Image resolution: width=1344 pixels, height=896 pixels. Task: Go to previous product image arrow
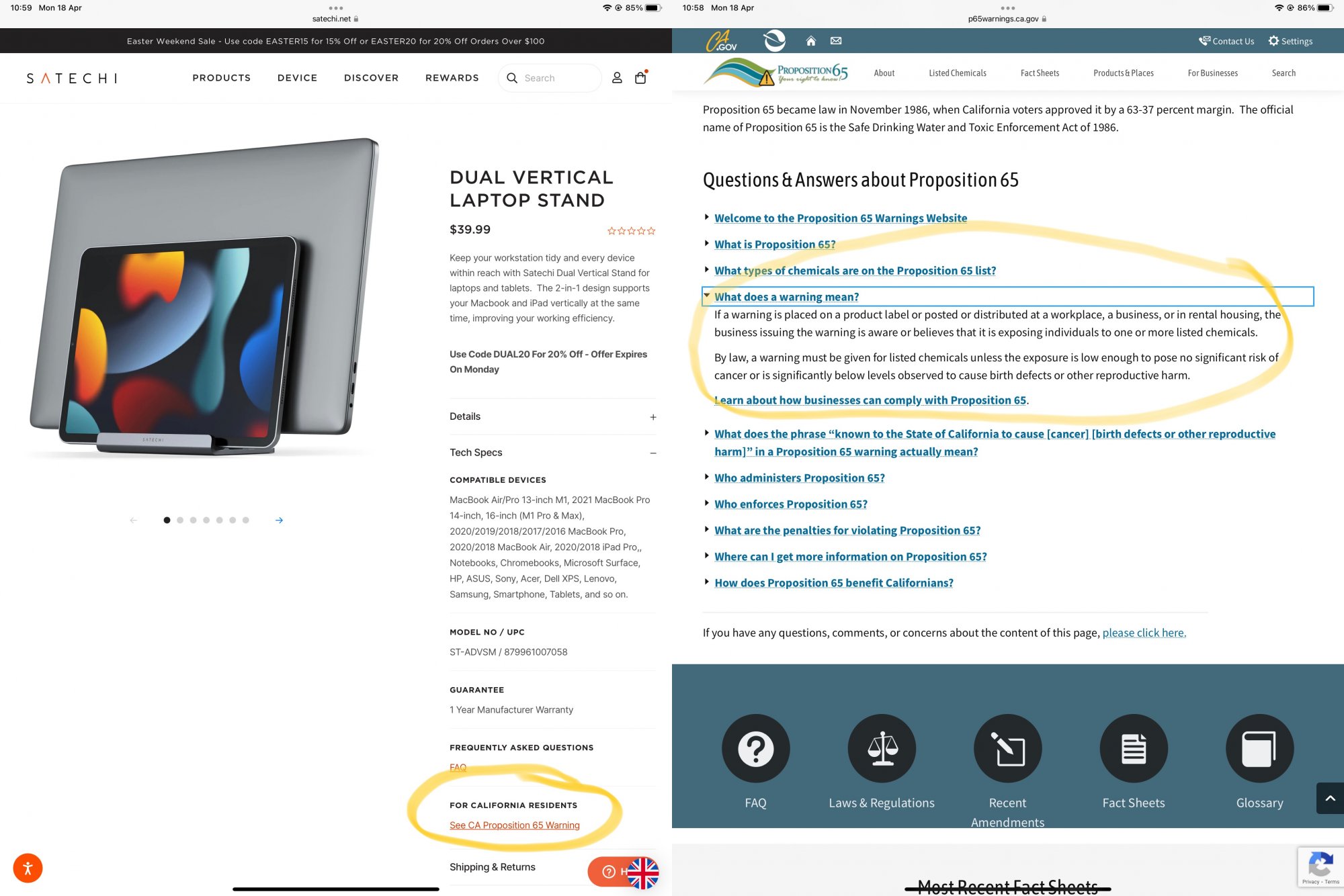click(x=134, y=520)
